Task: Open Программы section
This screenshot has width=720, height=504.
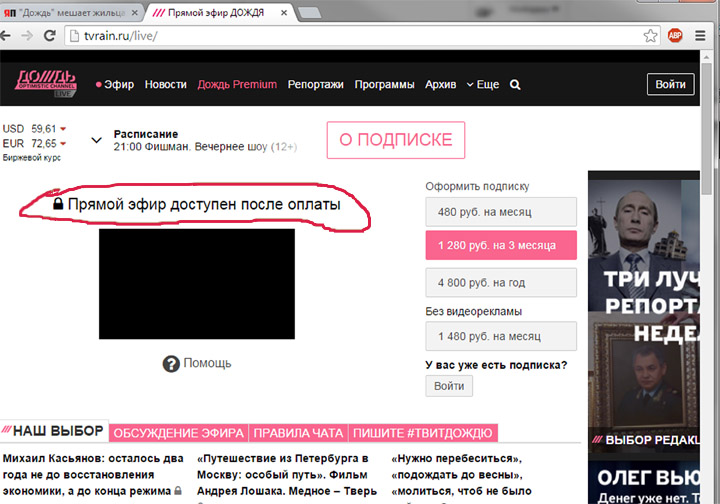Action: point(384,85)
